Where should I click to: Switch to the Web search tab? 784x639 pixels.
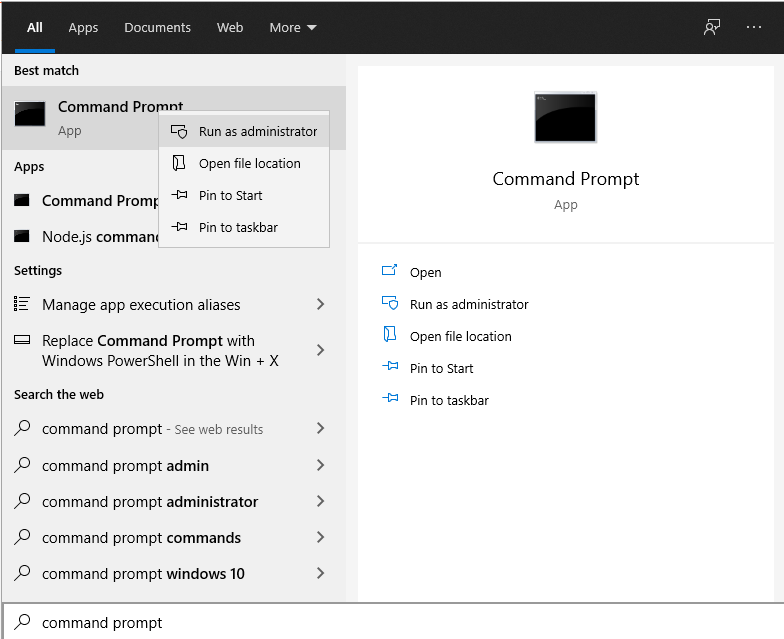(x=230, y=27)
